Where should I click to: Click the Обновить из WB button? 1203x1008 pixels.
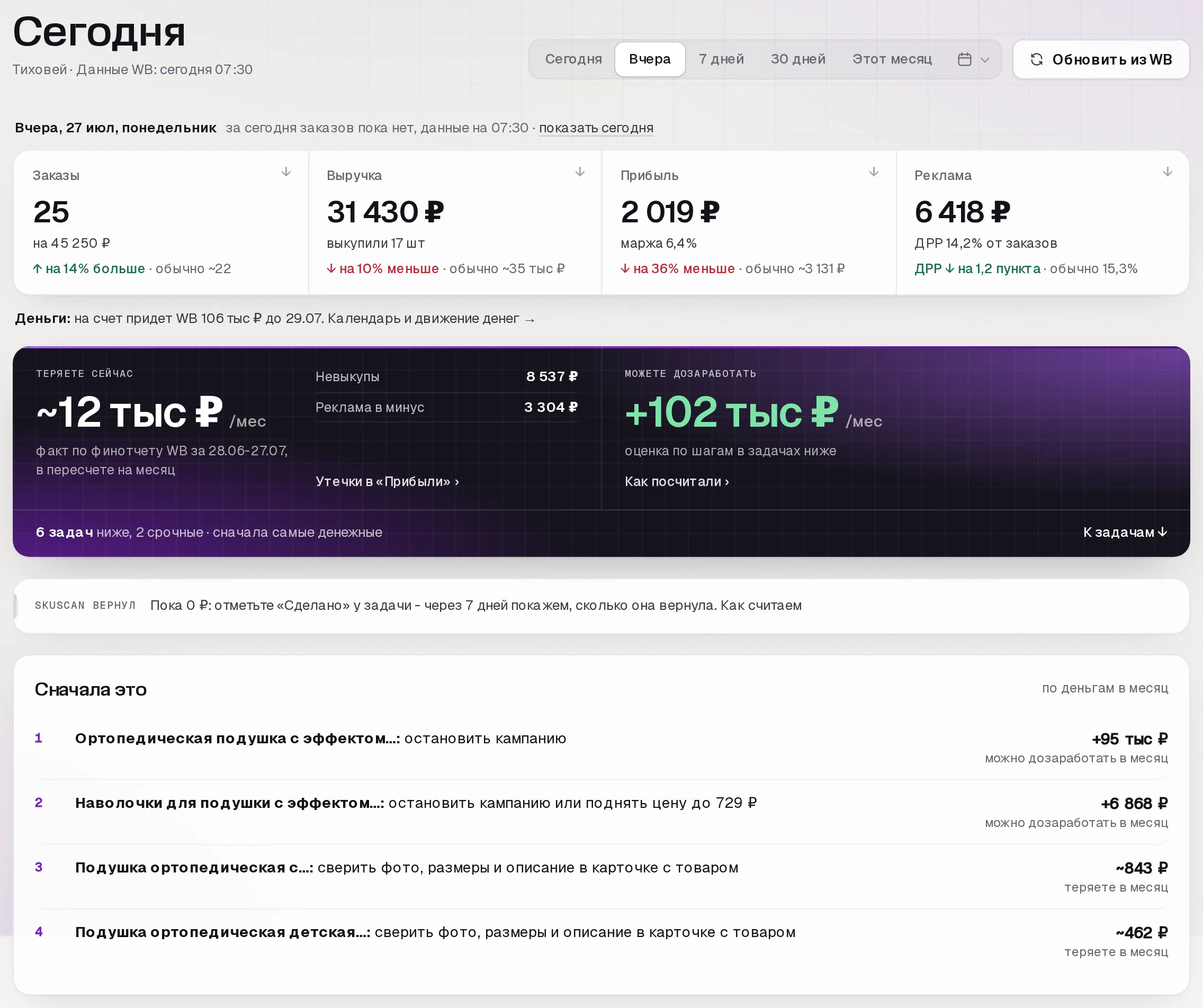tap(1101, 60)
